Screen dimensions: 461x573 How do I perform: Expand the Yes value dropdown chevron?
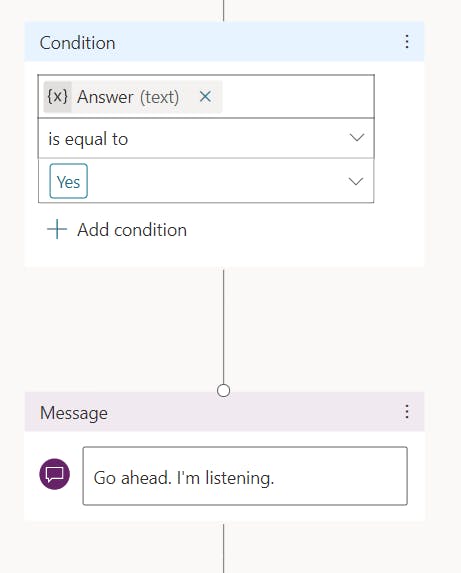[356, 181]
